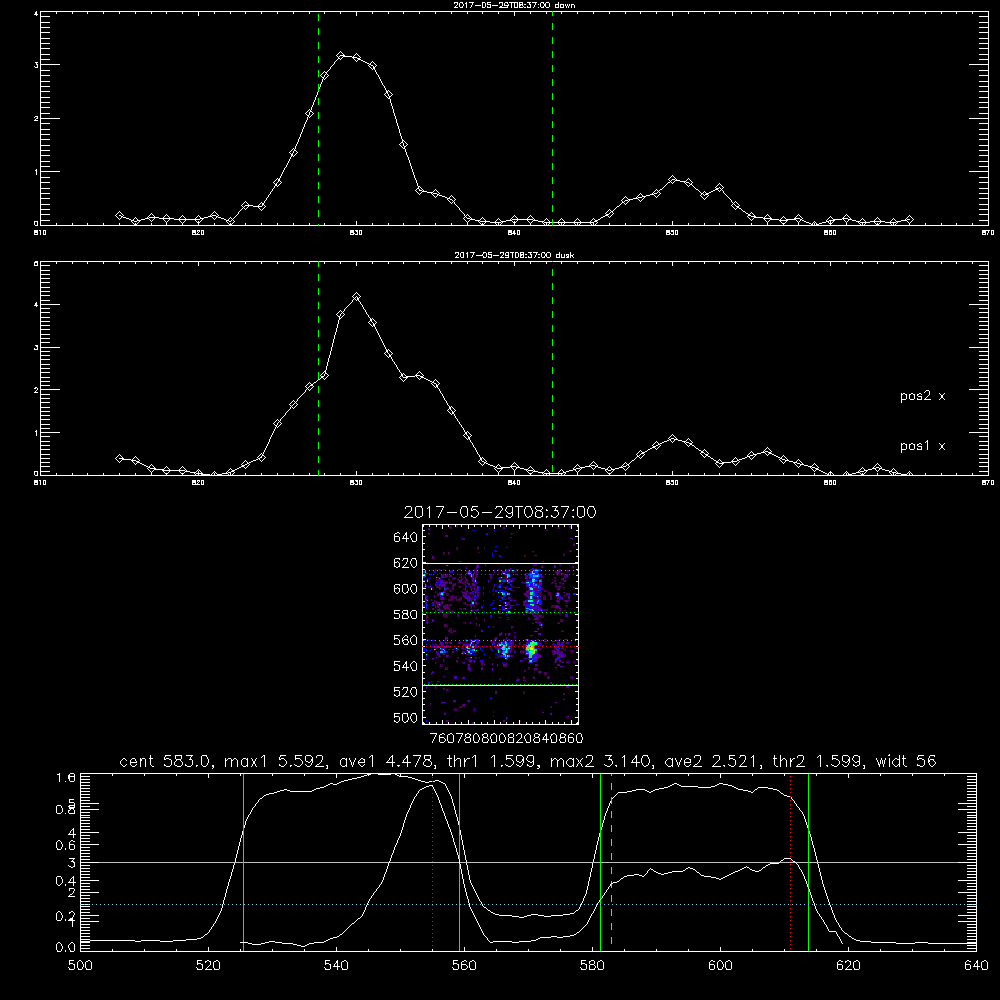1000x1000 pixels.
Task: Click the 560 label on the bottom plot x-axis
Action: (x=464, y=966)
